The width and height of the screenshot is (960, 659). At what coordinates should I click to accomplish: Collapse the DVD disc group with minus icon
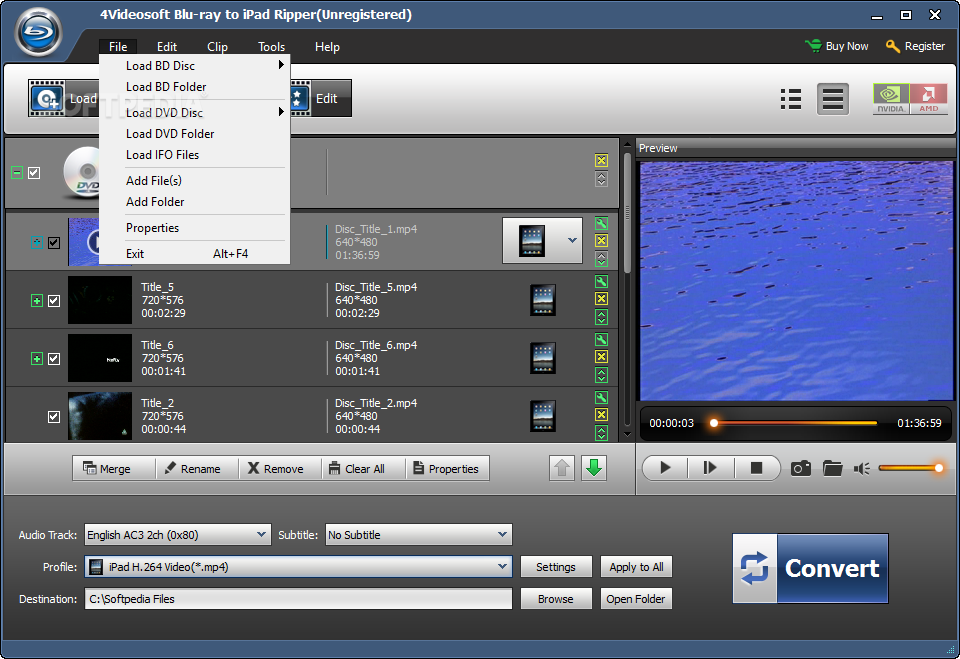pyautogui.click(x=17, y=173)
